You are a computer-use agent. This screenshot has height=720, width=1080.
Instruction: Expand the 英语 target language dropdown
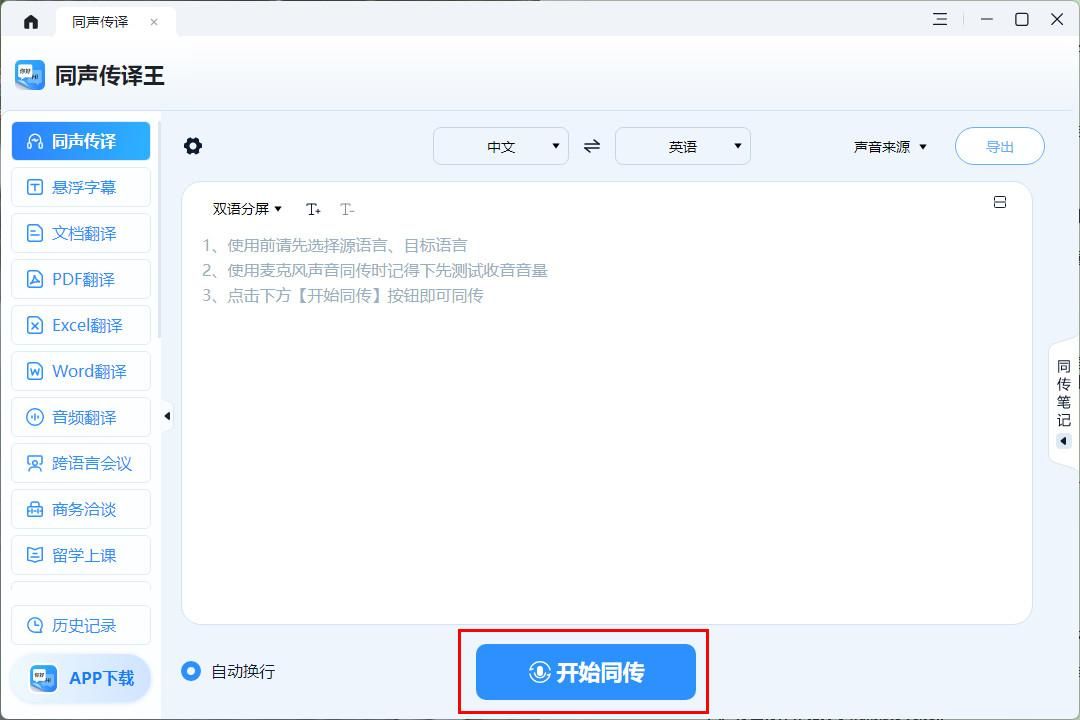pyautogui.click(x=683, y=146)
